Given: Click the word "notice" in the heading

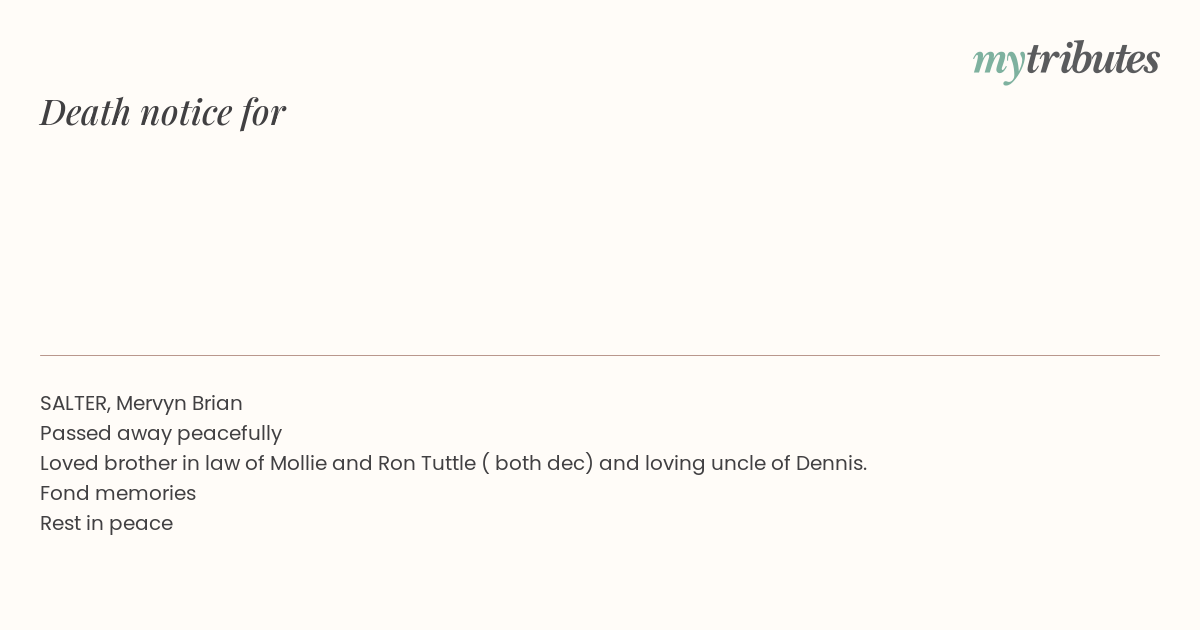Looking at the screenshot, I should 186,113.
